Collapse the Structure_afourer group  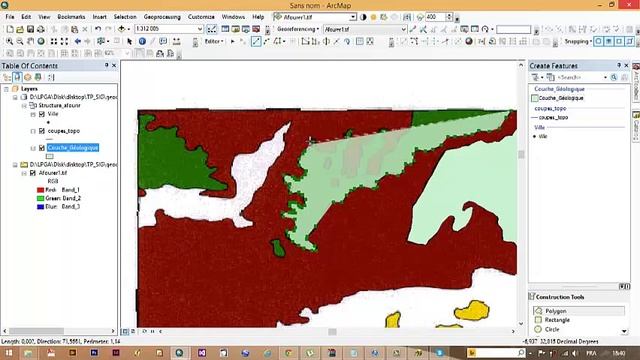(x=24, y=106)
